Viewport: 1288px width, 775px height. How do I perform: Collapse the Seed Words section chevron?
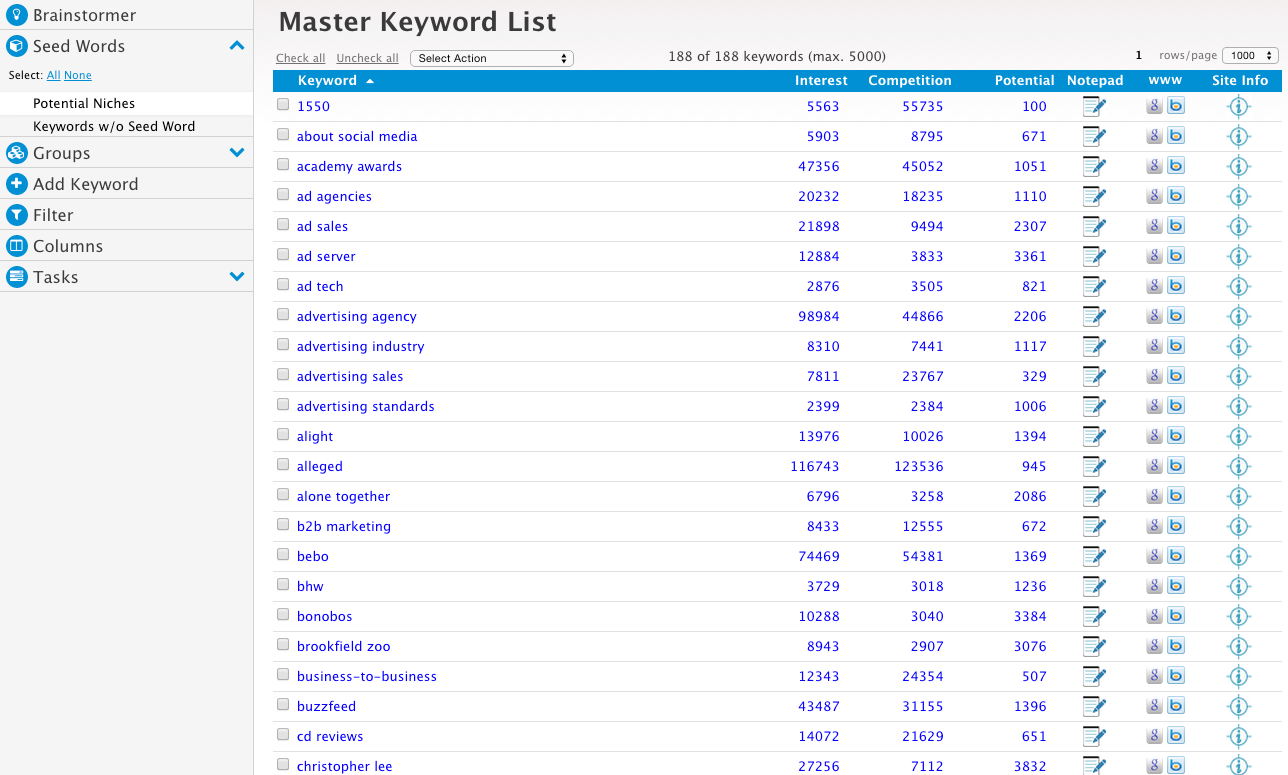pos(237,46)
